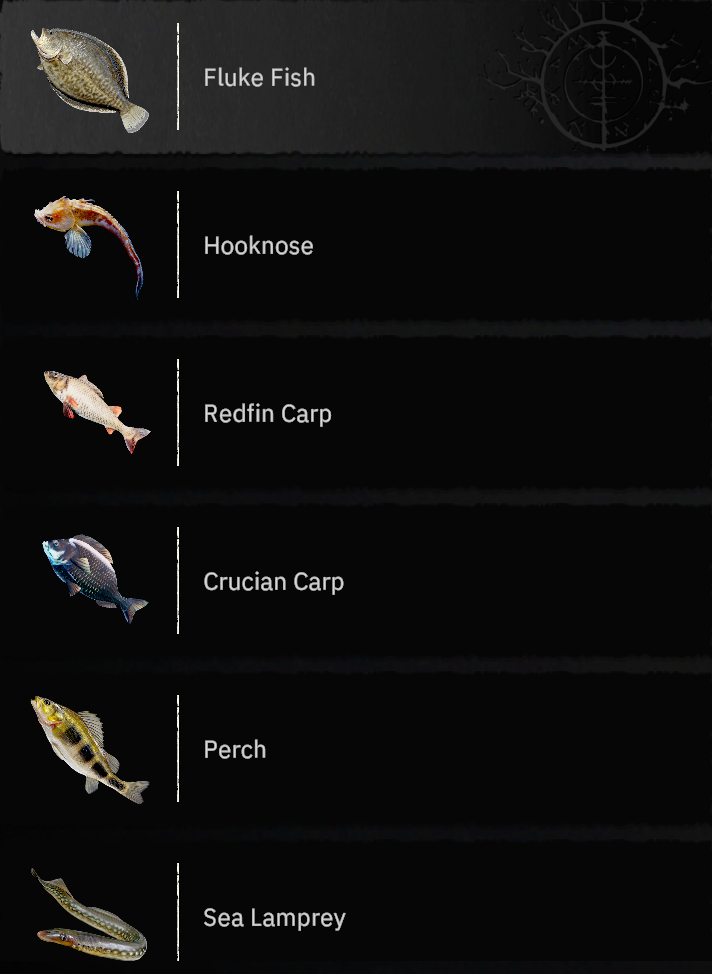Click the Sea Lamprey name text
The height and width of the screenshot is (974, 712).
pyautogui.click(x=274, y=918)
